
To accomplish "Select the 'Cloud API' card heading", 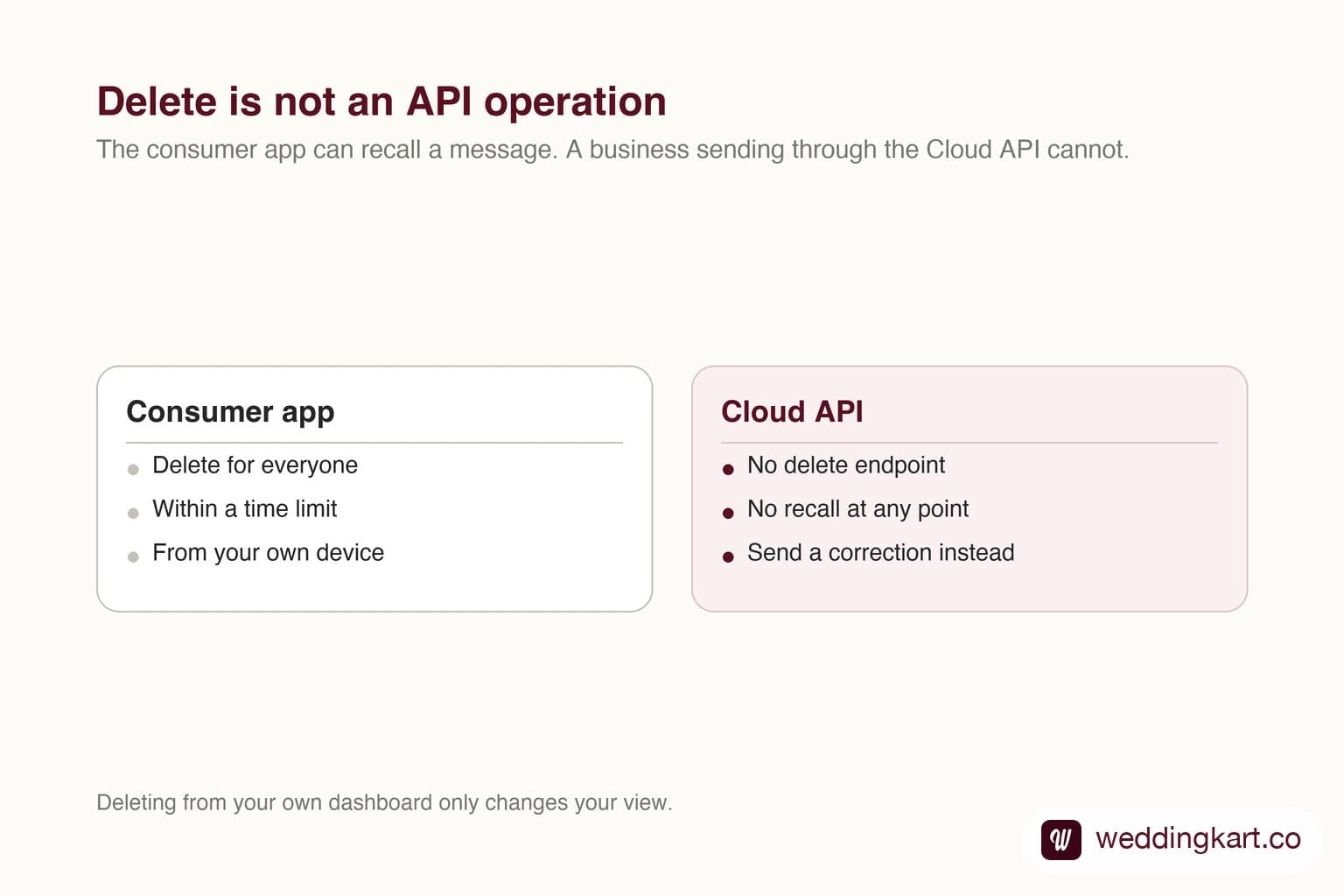I will coord(792,411).
